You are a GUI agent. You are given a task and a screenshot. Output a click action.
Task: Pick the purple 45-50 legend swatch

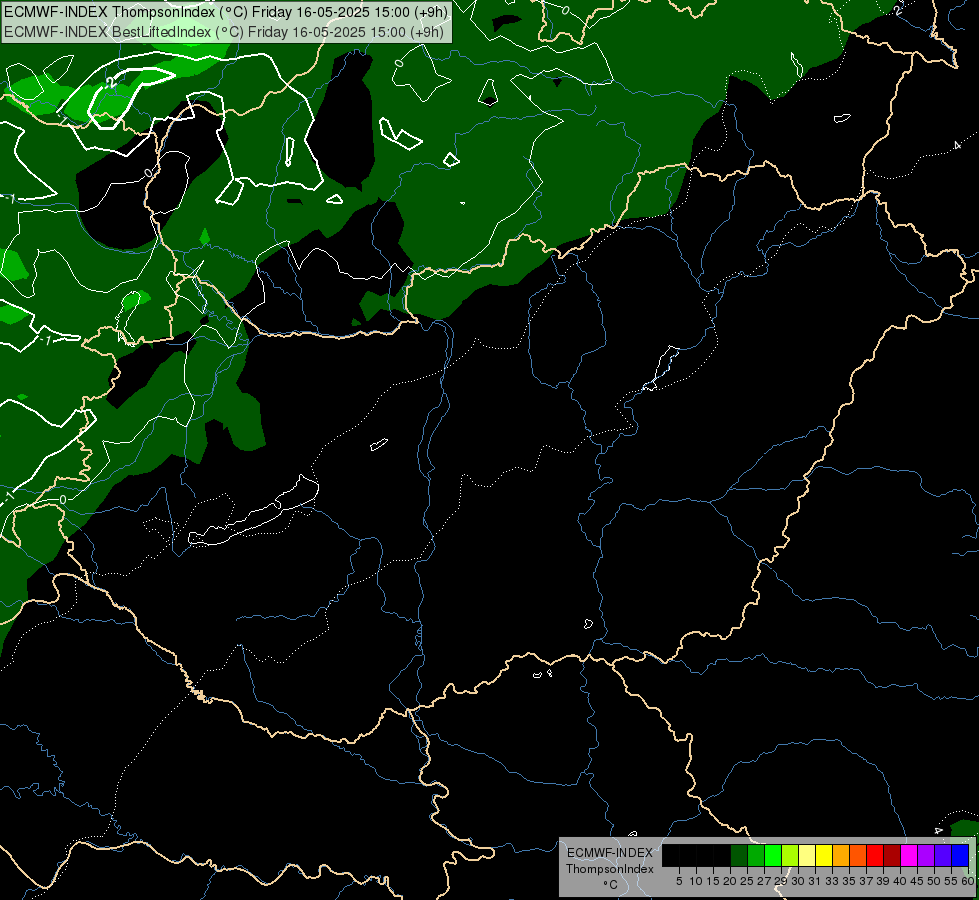926,856
